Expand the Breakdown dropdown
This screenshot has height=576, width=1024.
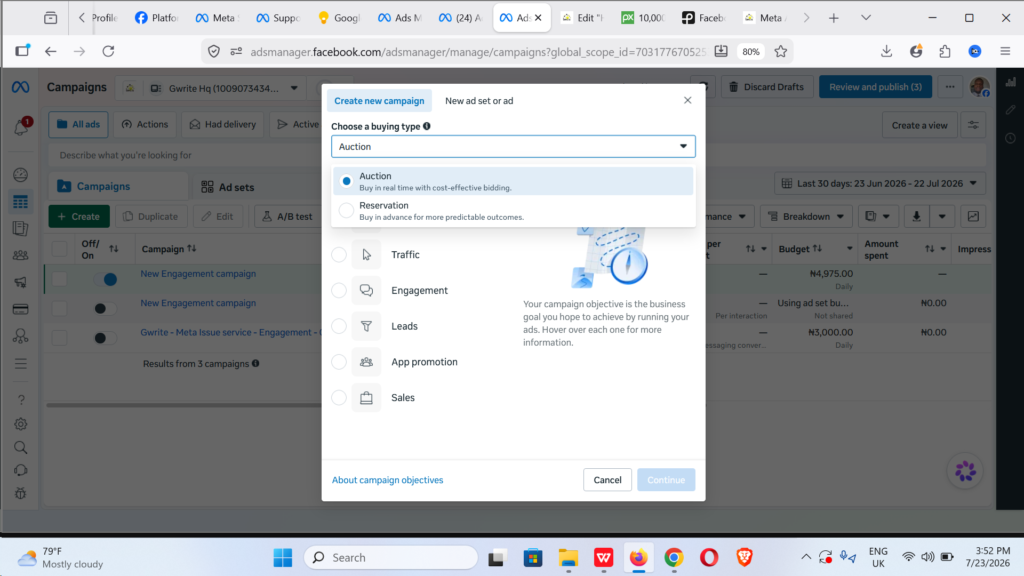(807, 216)
